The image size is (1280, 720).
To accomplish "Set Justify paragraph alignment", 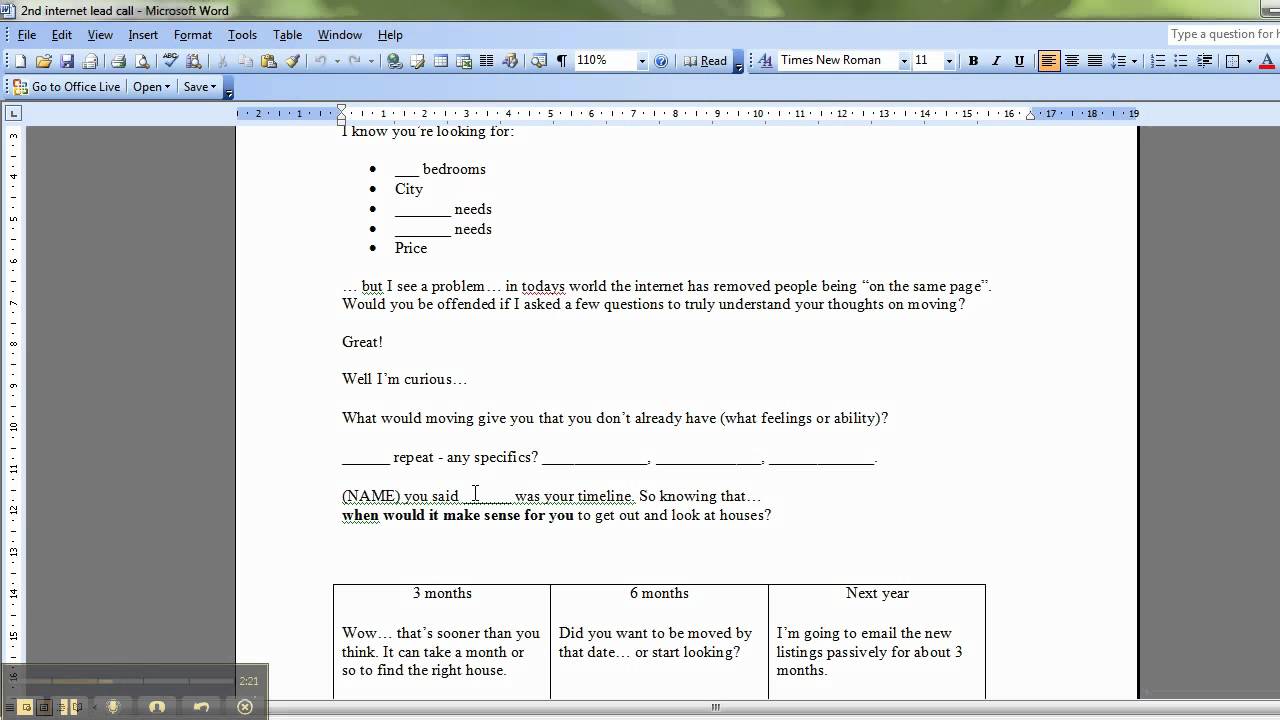I will [1095, 61].
